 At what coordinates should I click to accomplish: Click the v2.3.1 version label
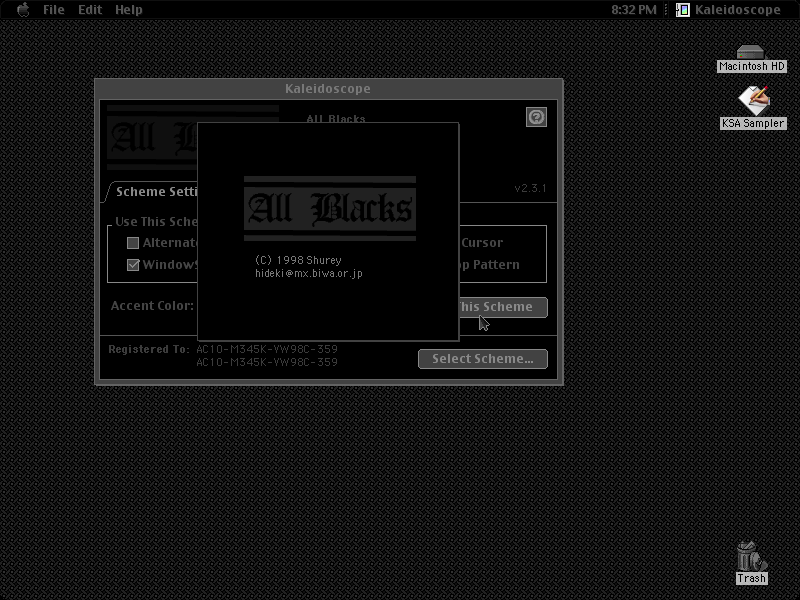(x=530, y=188)
